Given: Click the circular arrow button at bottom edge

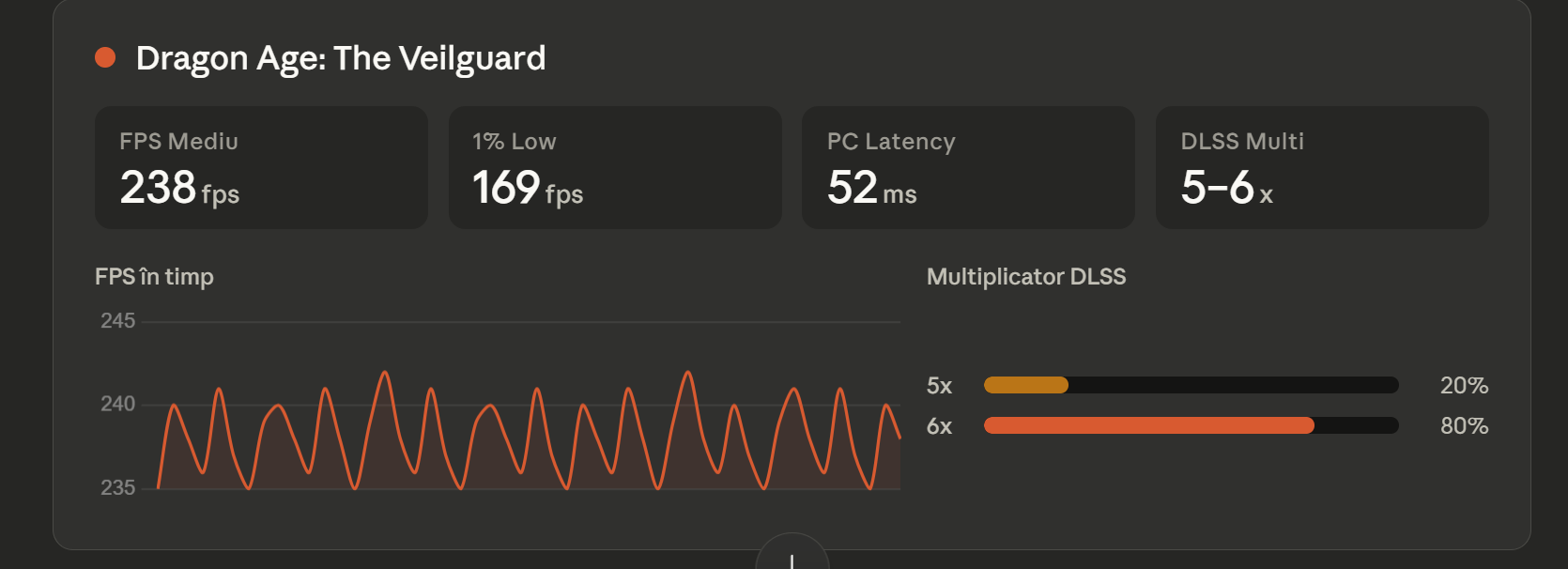Looking at the screenshot, I should click(792, 555).
